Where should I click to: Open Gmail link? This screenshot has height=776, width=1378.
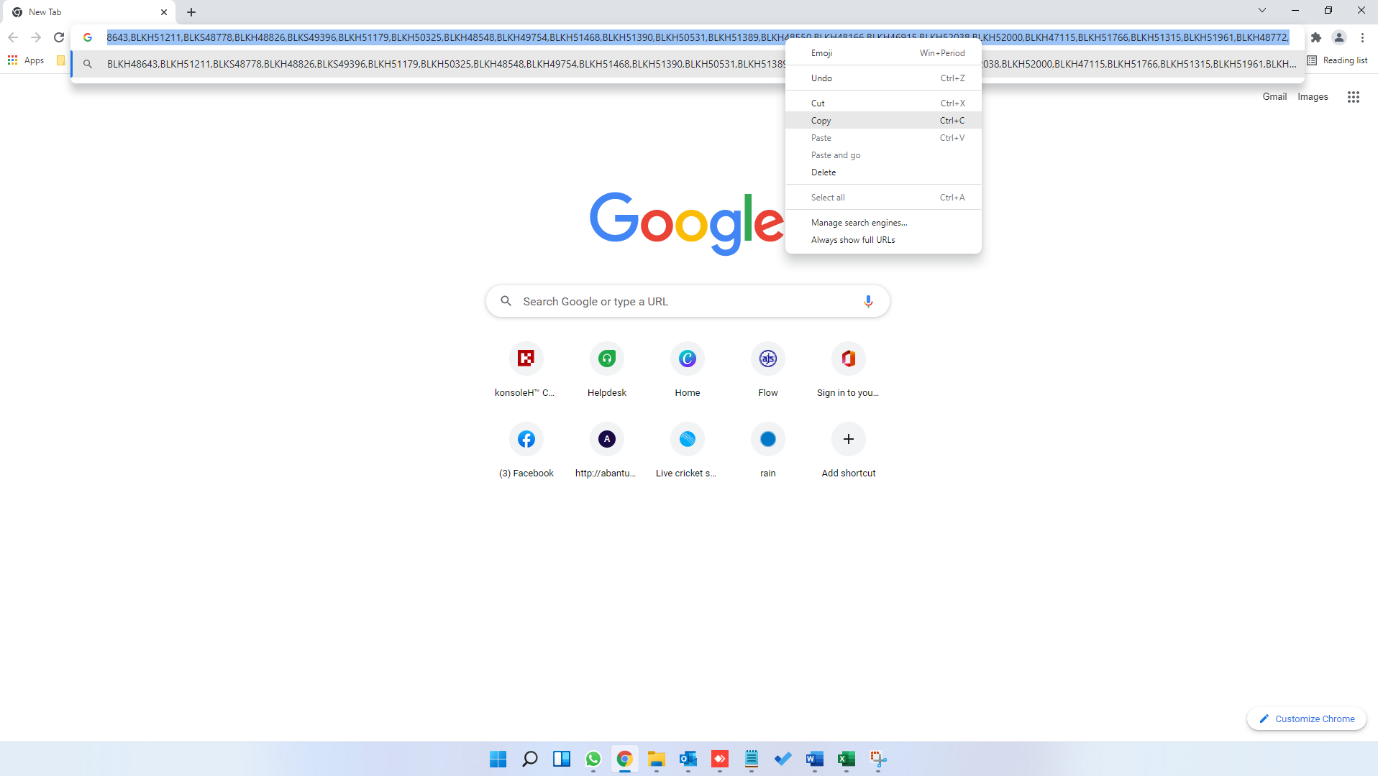1275,97
